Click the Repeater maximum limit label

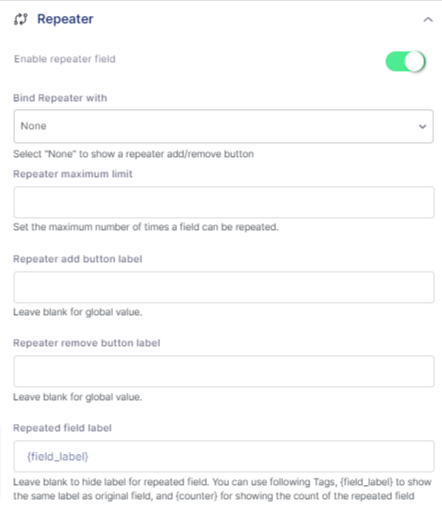pyautogui.click(x=73, y=174)
